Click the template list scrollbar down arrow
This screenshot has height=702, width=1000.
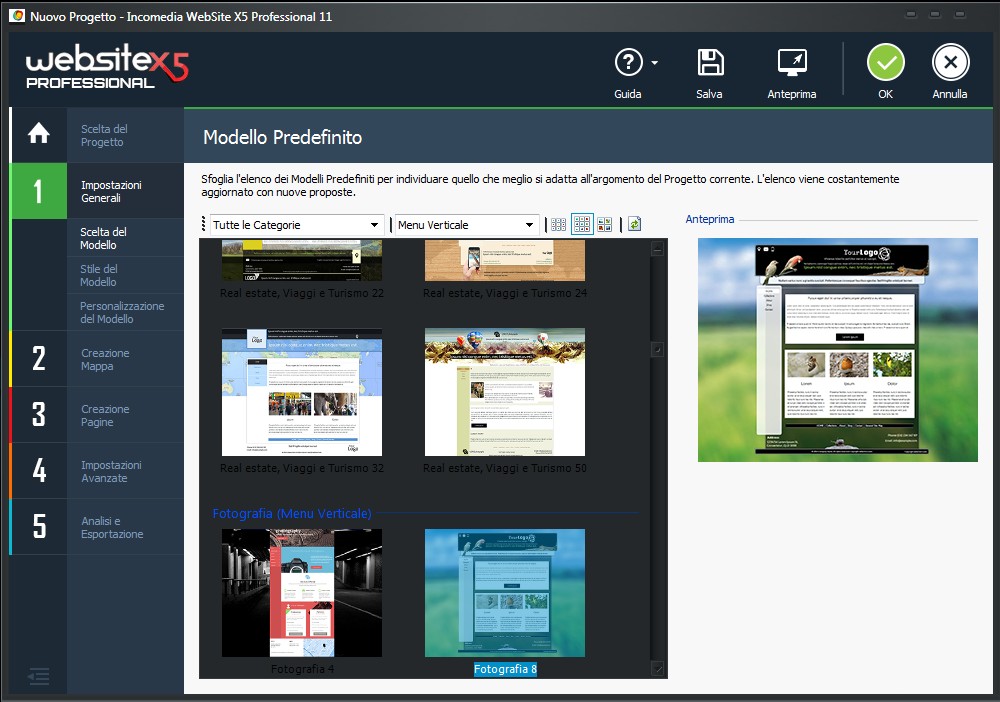pos(658,668)
